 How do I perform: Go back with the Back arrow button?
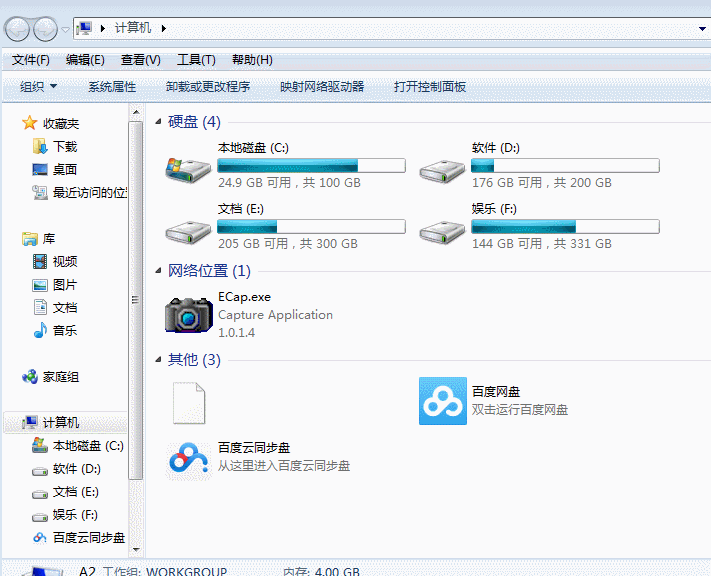pos(17,29)
